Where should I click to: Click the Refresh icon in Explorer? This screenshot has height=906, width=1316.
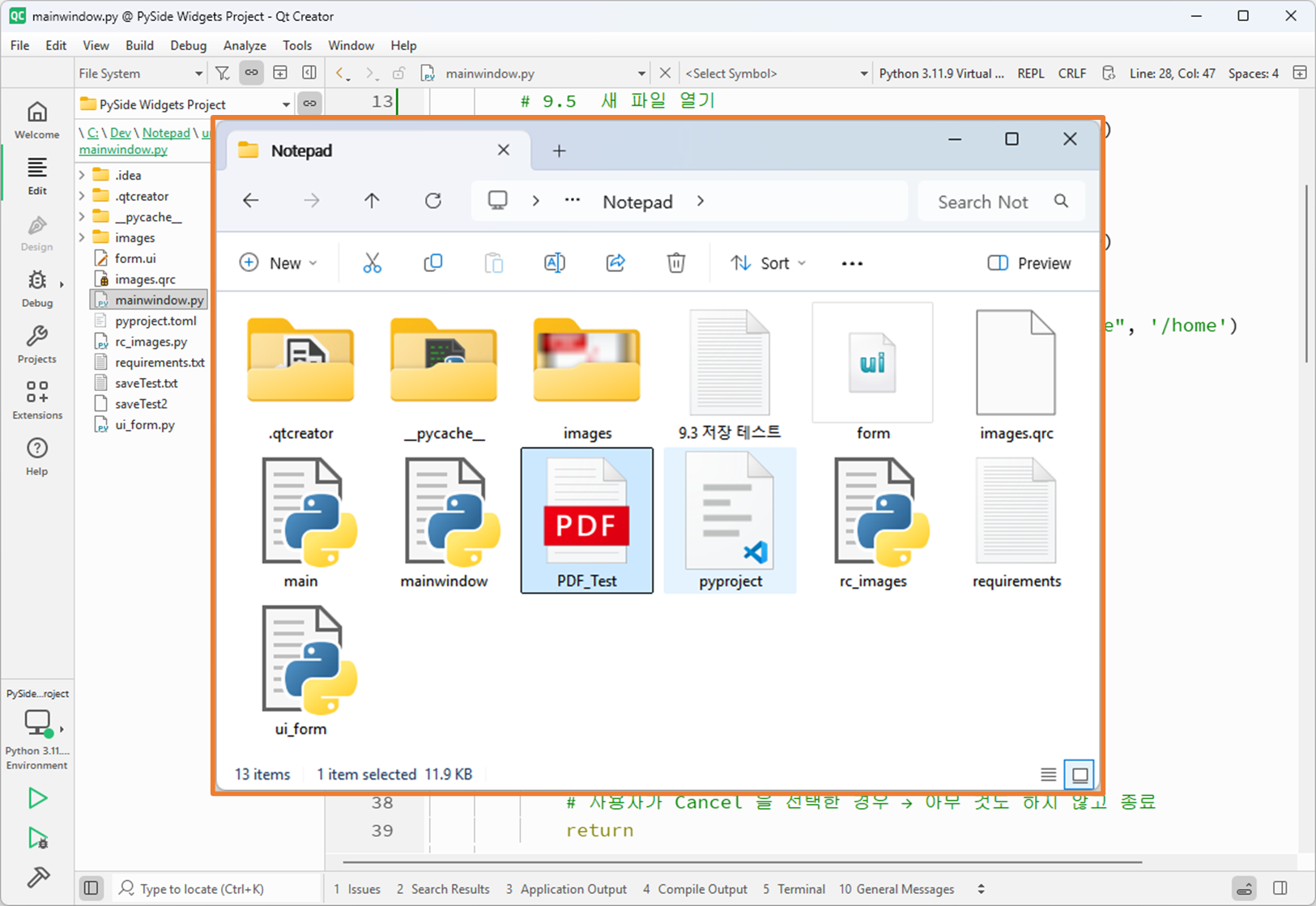(x=433, y=201)
